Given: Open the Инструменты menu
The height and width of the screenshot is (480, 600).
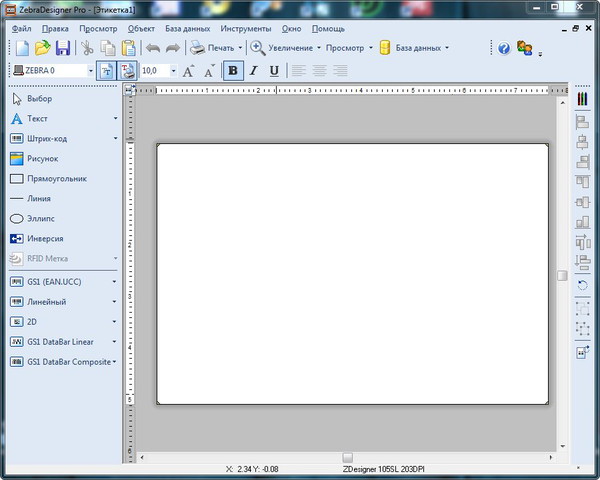Looking at the screenshot, I should point(245,29).
